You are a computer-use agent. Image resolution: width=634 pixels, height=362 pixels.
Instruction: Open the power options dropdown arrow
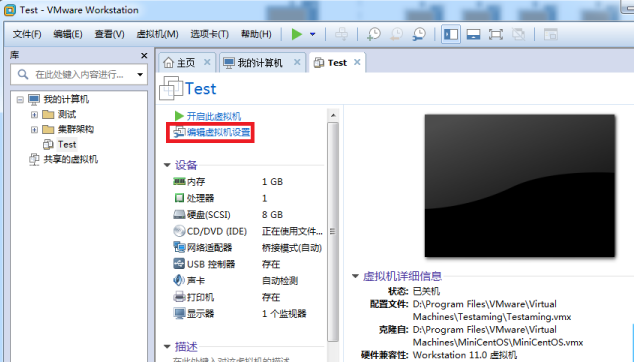pos(313,34)
